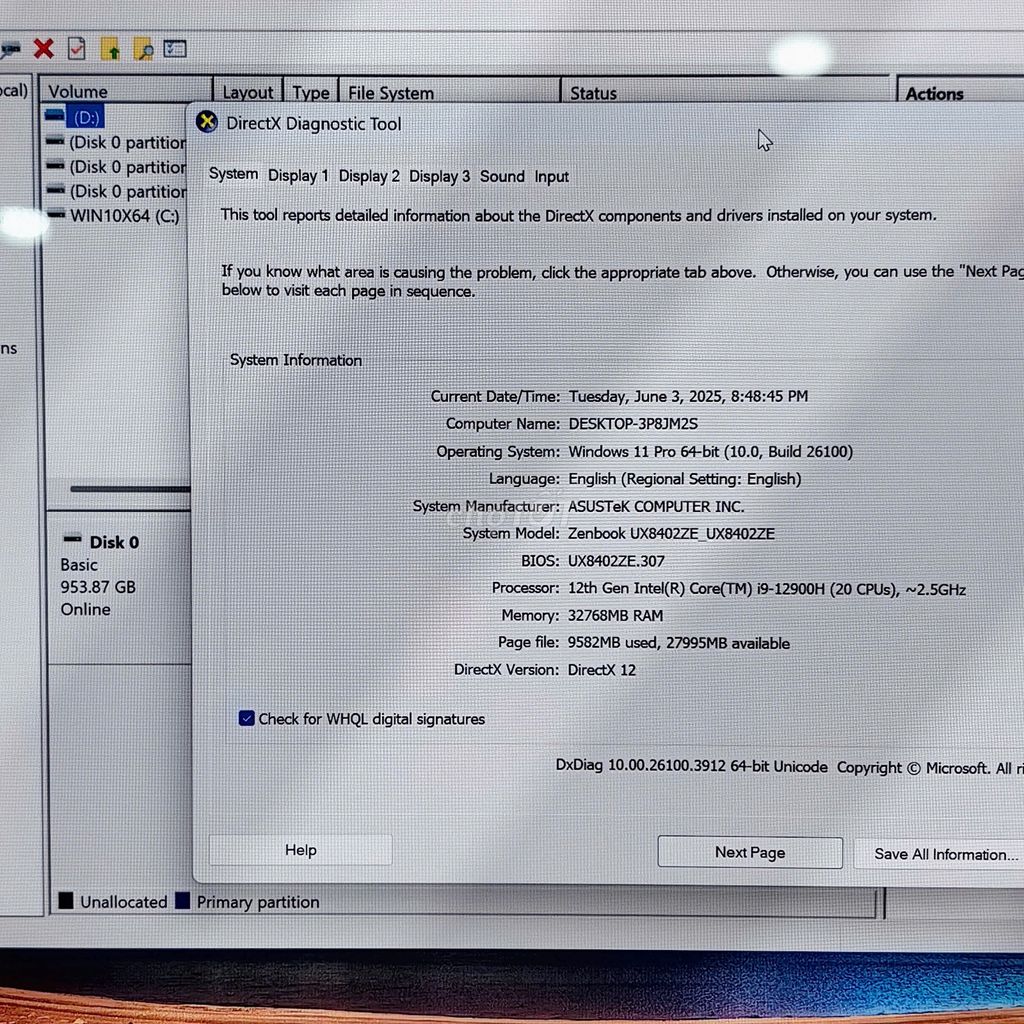Viewport: 1024px width, 1024px height.
Task: Click the System Information group heading
Action: (296, 360)
